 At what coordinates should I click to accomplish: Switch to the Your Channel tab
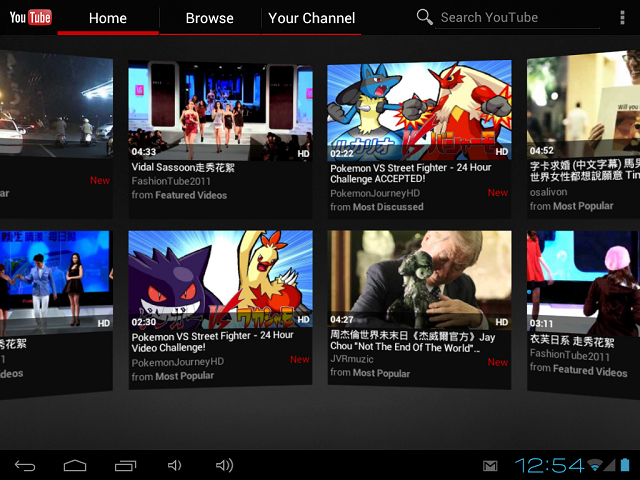[x=311, y=18]
